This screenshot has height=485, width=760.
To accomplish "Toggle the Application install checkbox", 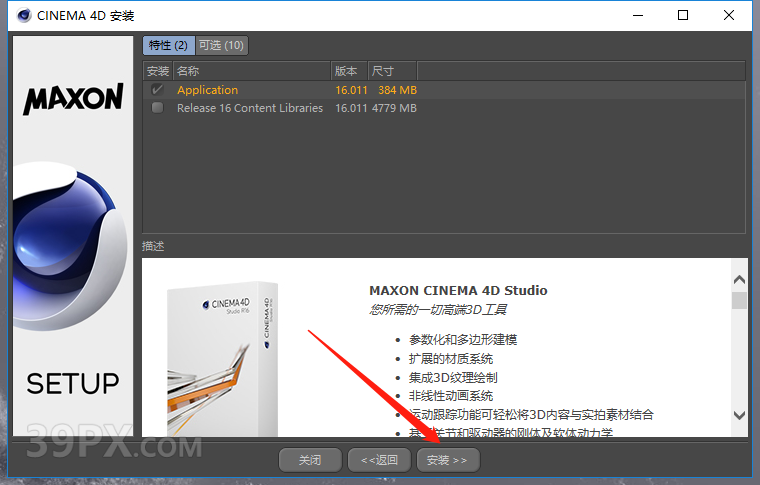I will tap(158, 90).
